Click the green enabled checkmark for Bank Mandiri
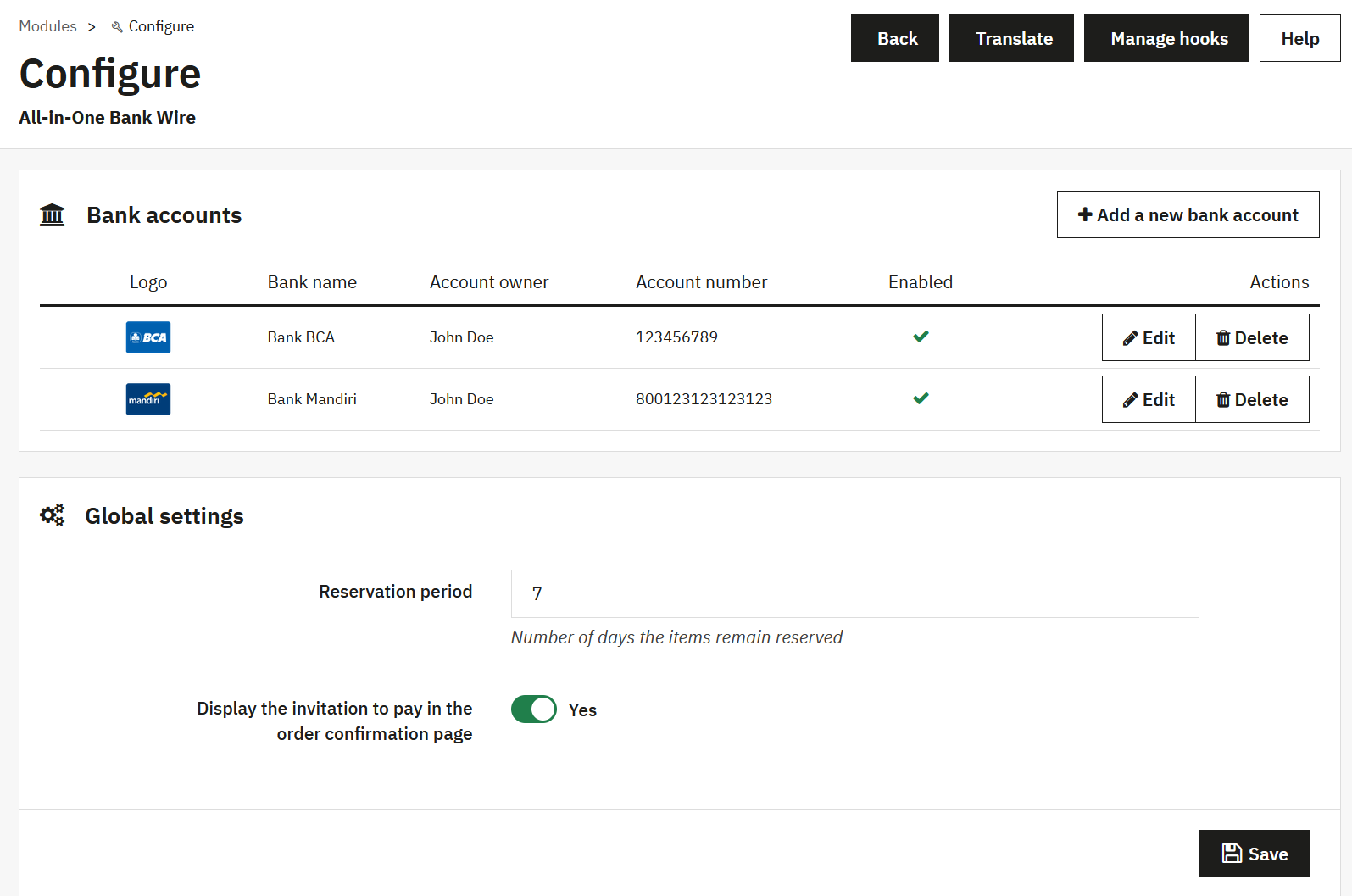The image size is (1352, 896). click(x=921, y=398)
